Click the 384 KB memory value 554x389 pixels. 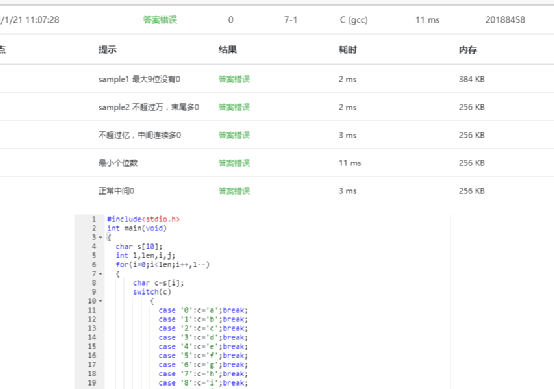pos(472,79)
